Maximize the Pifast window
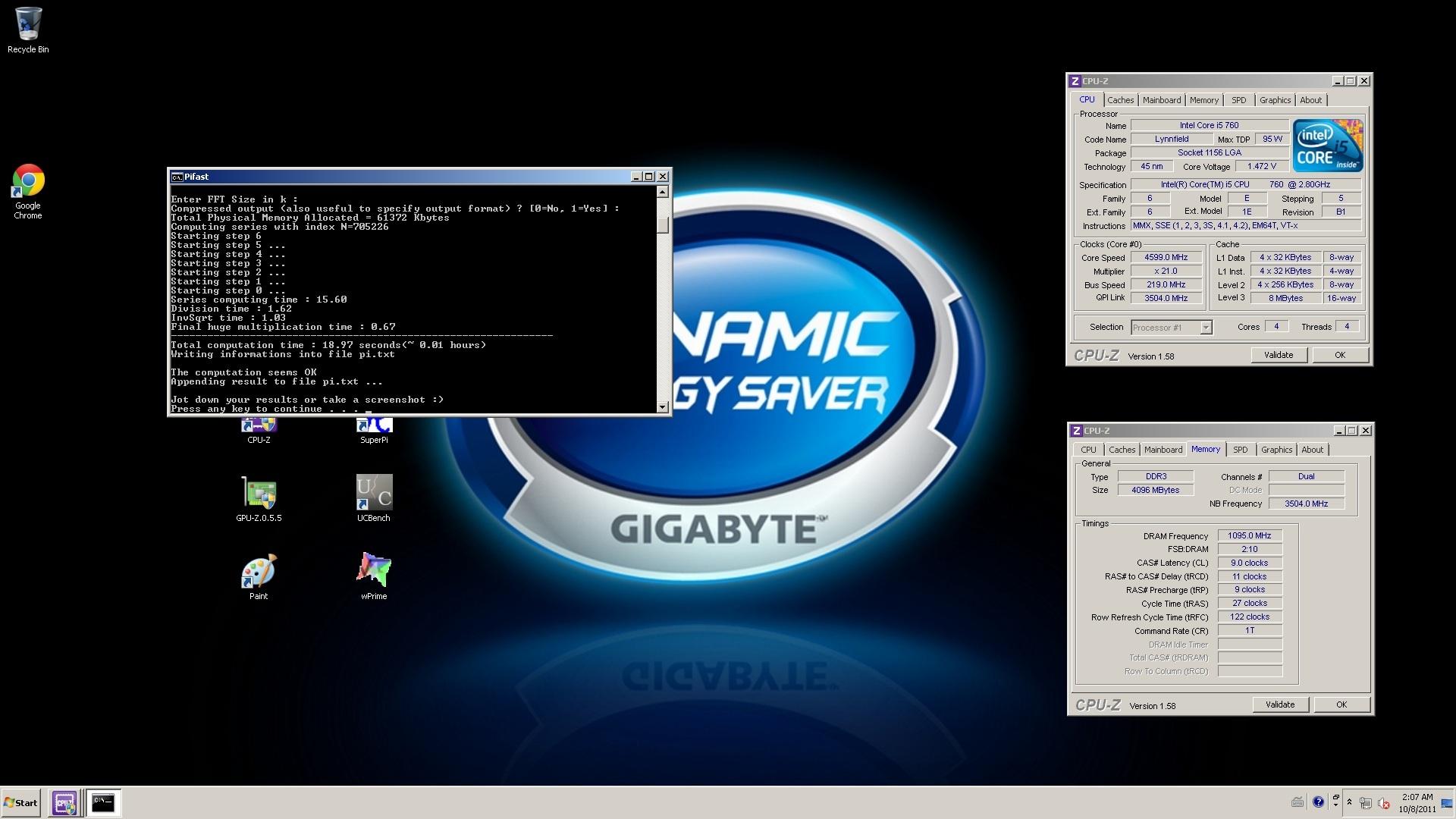1456x819 pixels. click(649, 177)
